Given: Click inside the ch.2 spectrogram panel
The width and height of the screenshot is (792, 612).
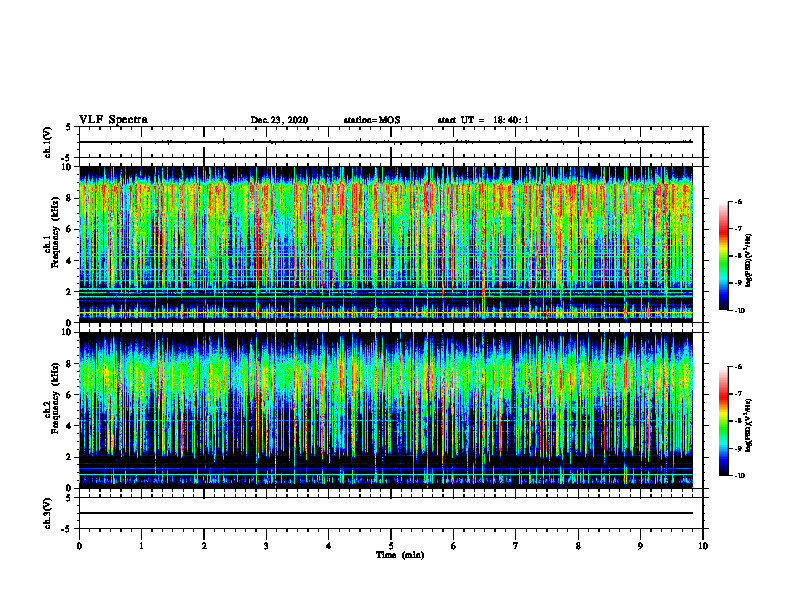Looking at the screenshot, I should tap(386, 410).
